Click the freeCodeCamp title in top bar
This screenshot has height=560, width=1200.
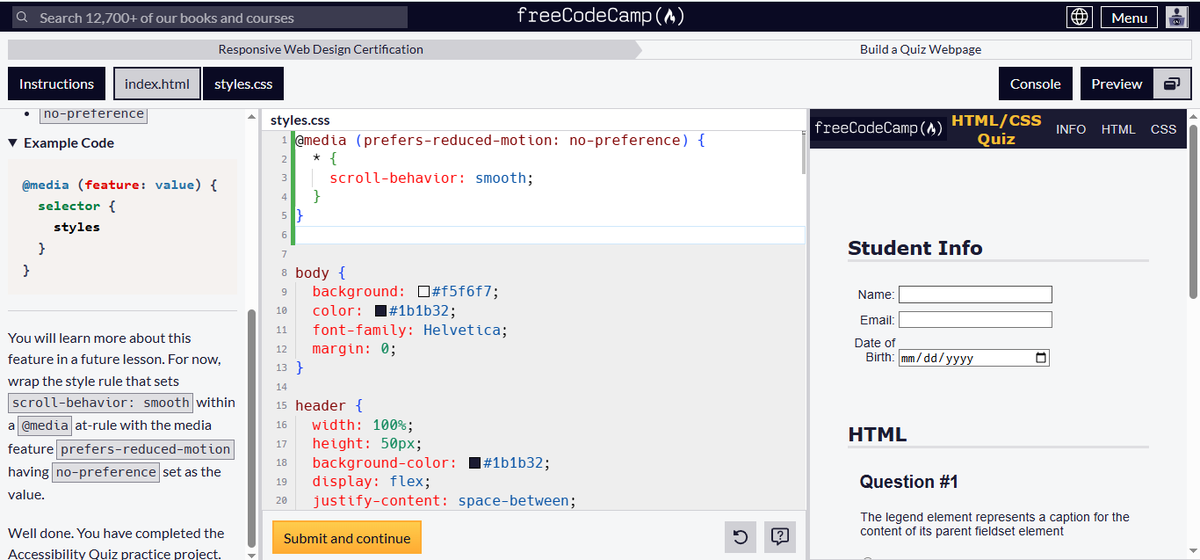(600, 16)
